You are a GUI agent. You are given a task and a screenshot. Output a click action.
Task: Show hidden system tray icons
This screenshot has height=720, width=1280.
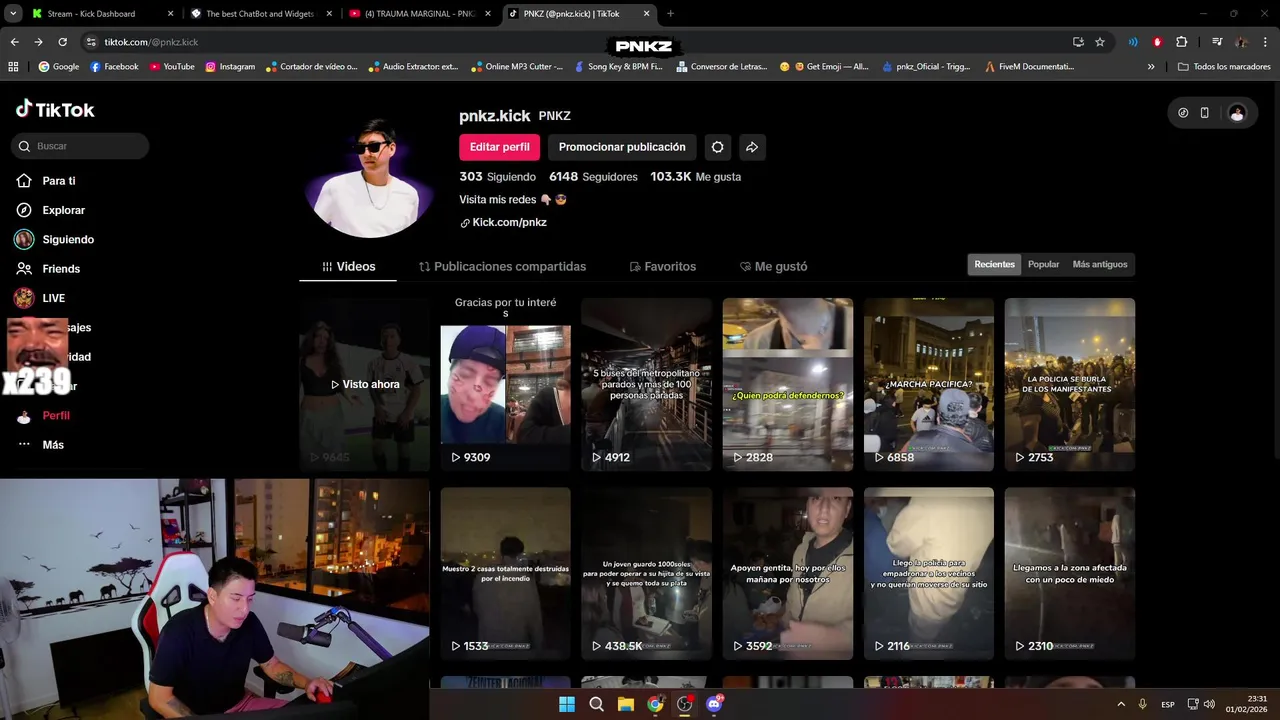point(1120,704)
